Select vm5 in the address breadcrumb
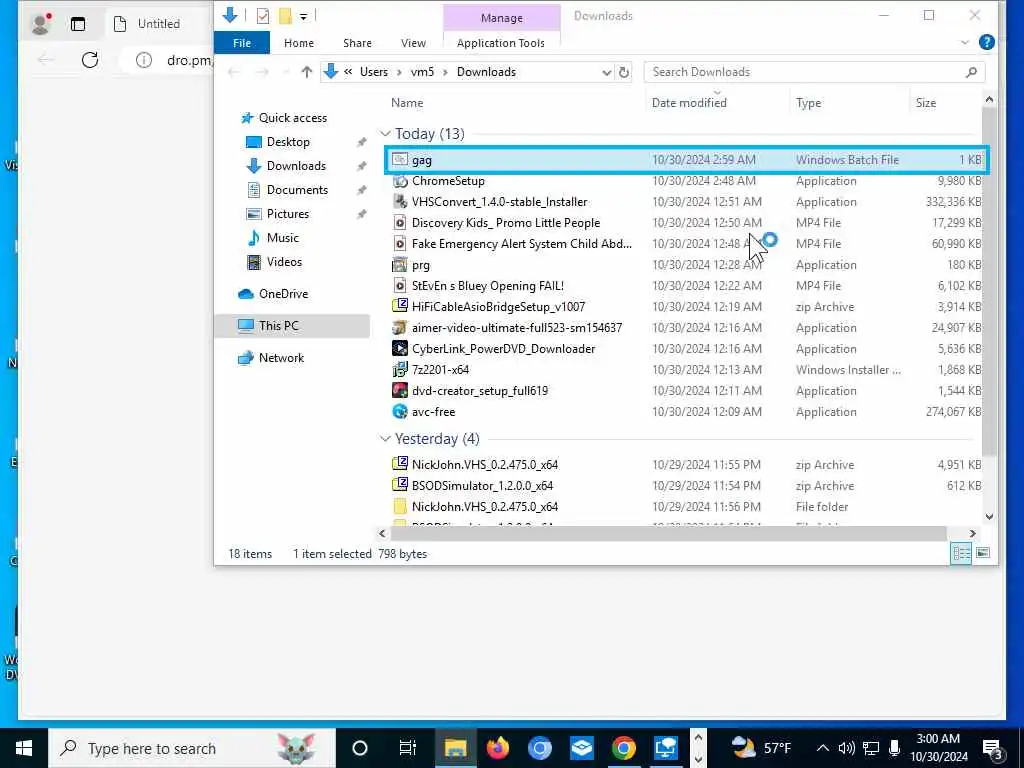1024x768 pixels. point(422,72)
